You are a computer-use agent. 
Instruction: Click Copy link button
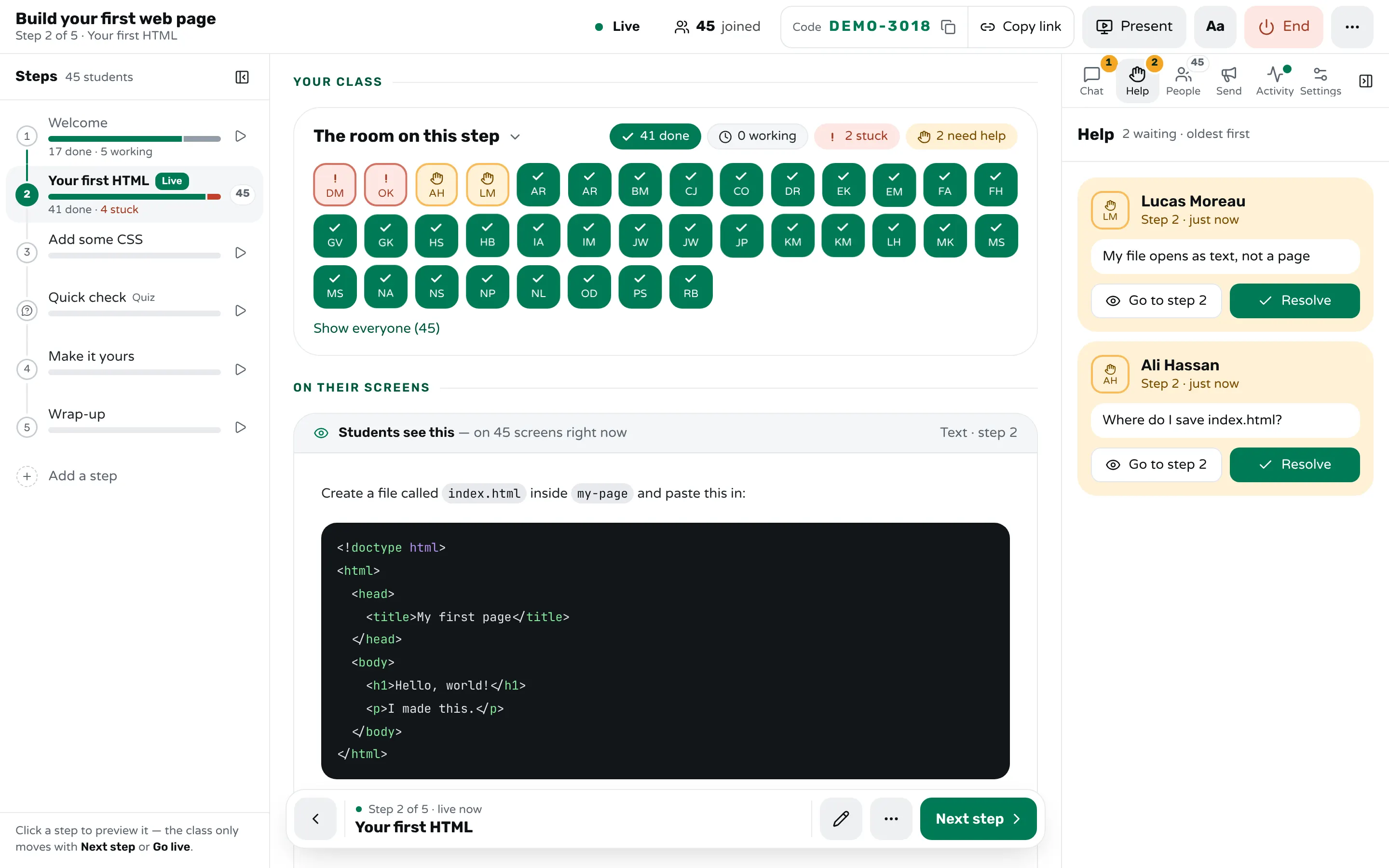point(1021,27)
